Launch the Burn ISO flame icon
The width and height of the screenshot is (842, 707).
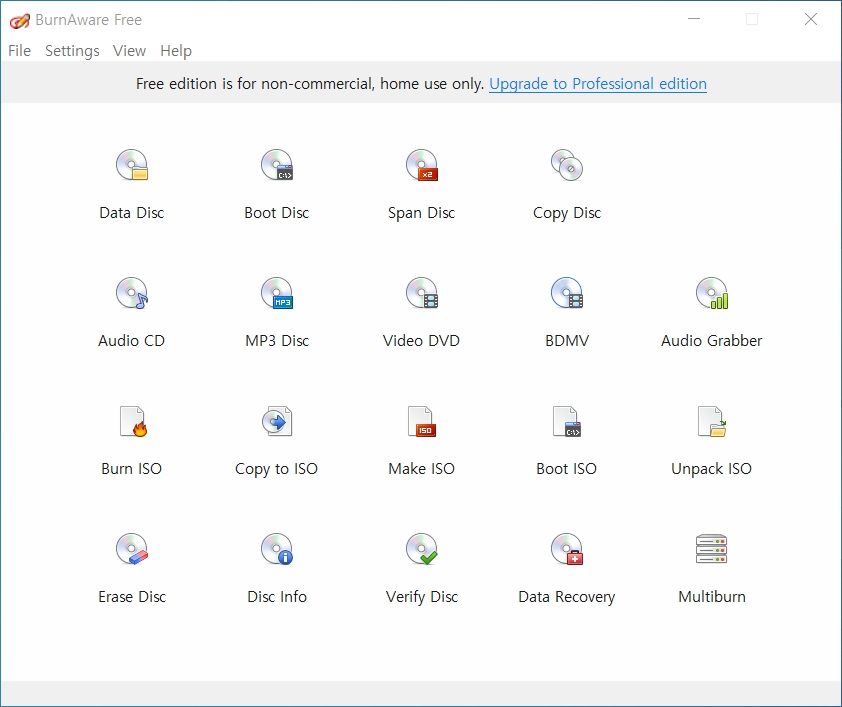pos(133,421)
